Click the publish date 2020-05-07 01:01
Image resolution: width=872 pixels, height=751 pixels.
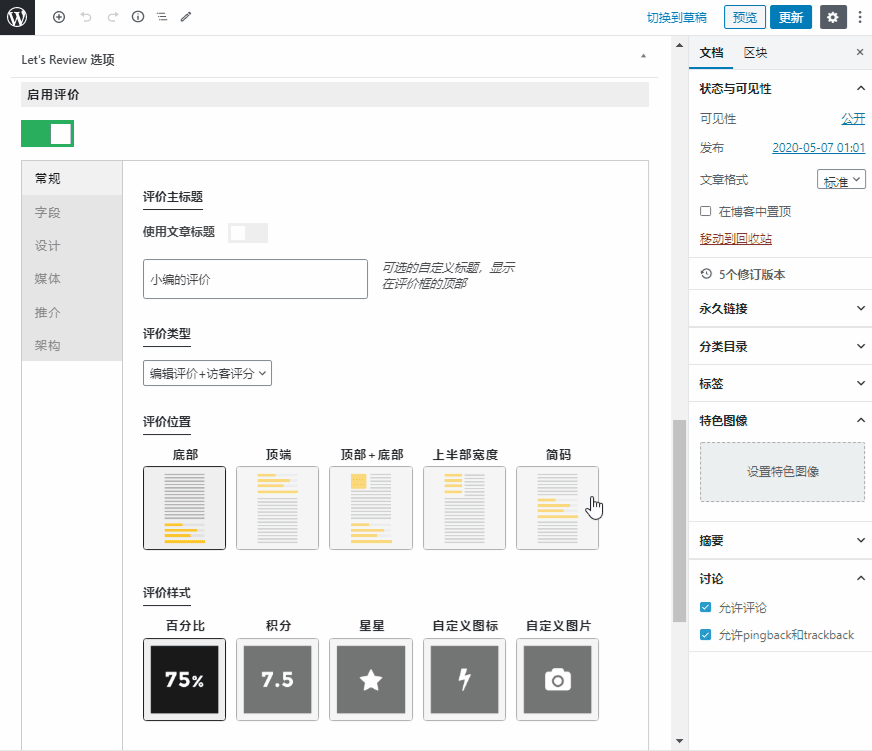pyautogui.click(x=819, y=147)
